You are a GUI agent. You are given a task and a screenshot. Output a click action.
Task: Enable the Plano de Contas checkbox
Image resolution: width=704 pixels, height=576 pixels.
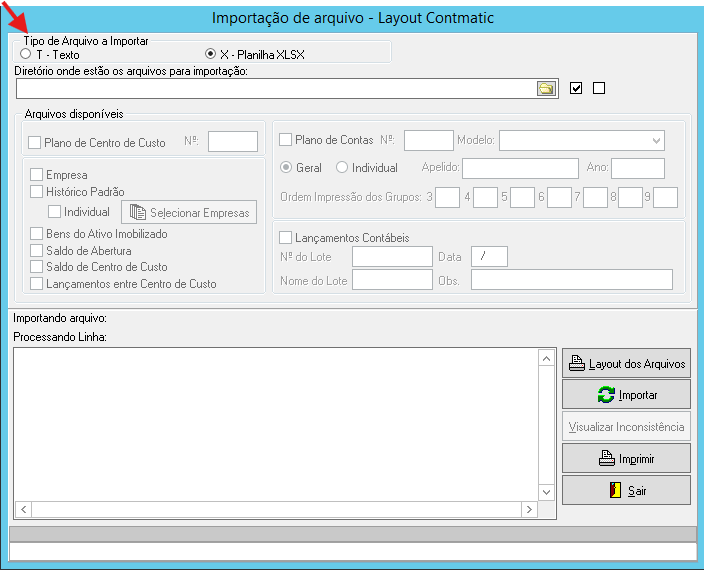[286, 140]
